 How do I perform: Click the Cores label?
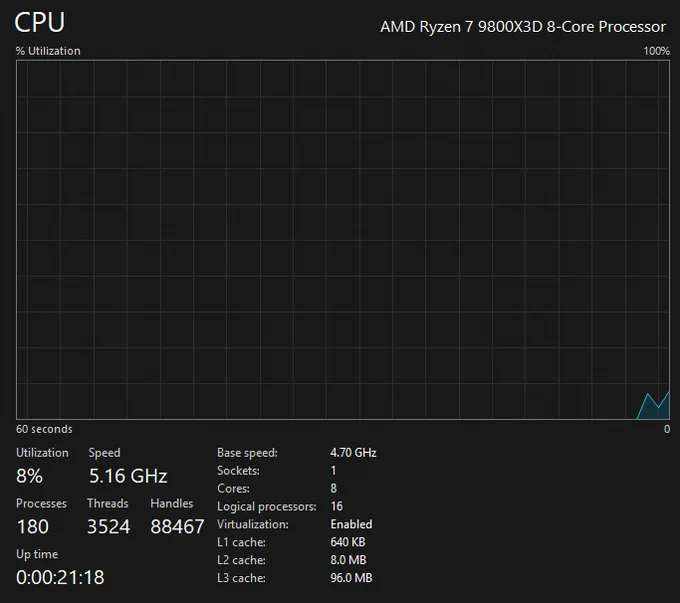[233, 488]
